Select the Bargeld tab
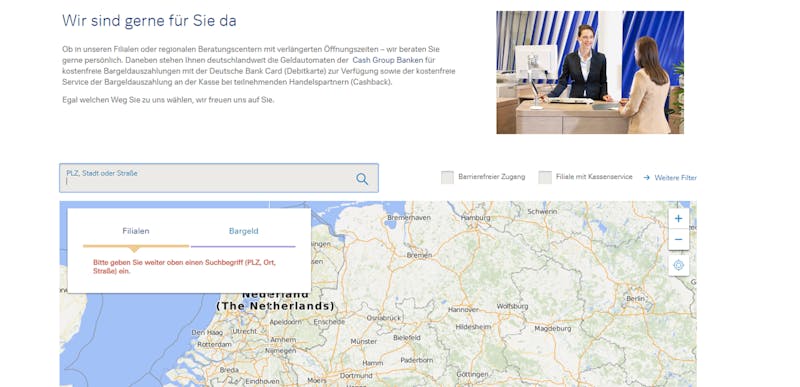Image resolution: width=800 pixels, height=387 pixels. 243,231
